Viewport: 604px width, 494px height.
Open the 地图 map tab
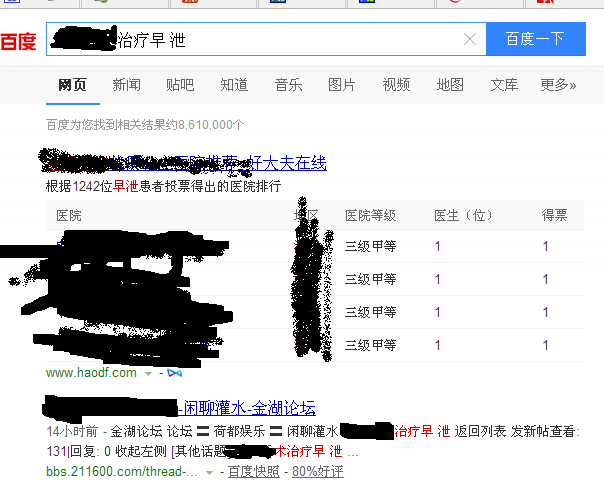click(x=450, y=85)
